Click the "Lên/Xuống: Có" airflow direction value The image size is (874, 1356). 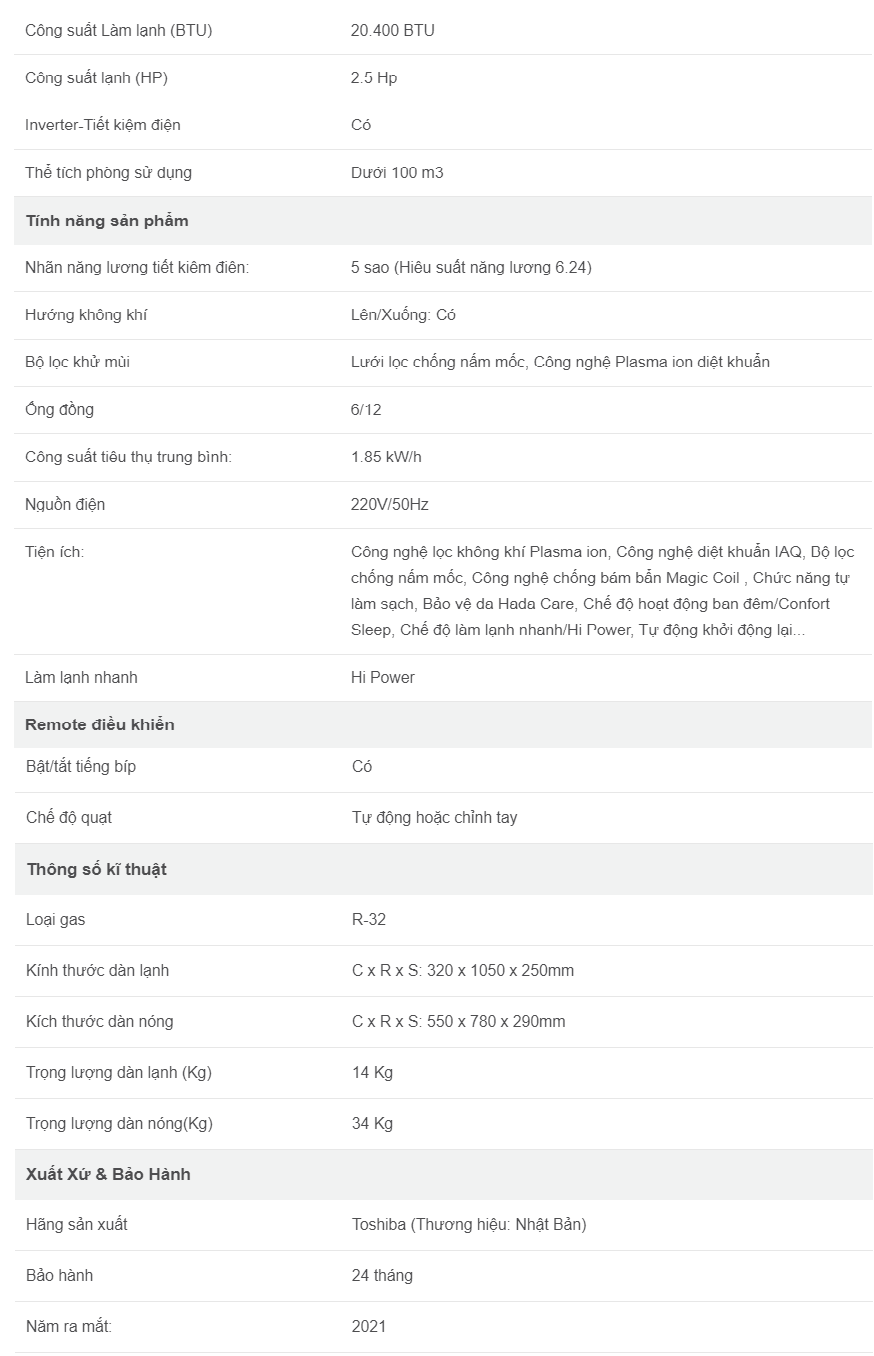point(403,315)
